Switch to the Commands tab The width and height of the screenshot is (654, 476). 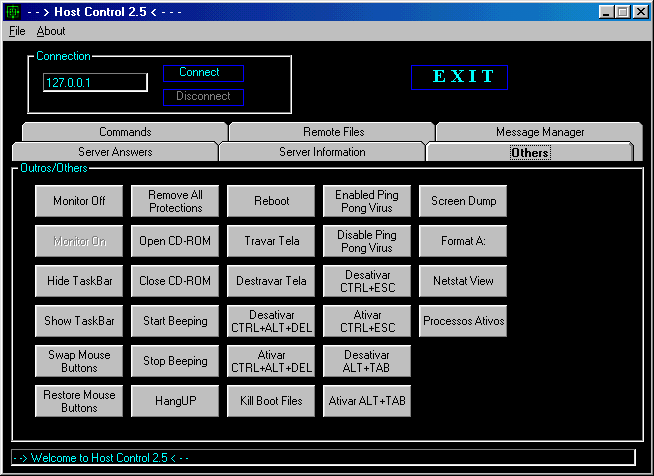point(125,132)
